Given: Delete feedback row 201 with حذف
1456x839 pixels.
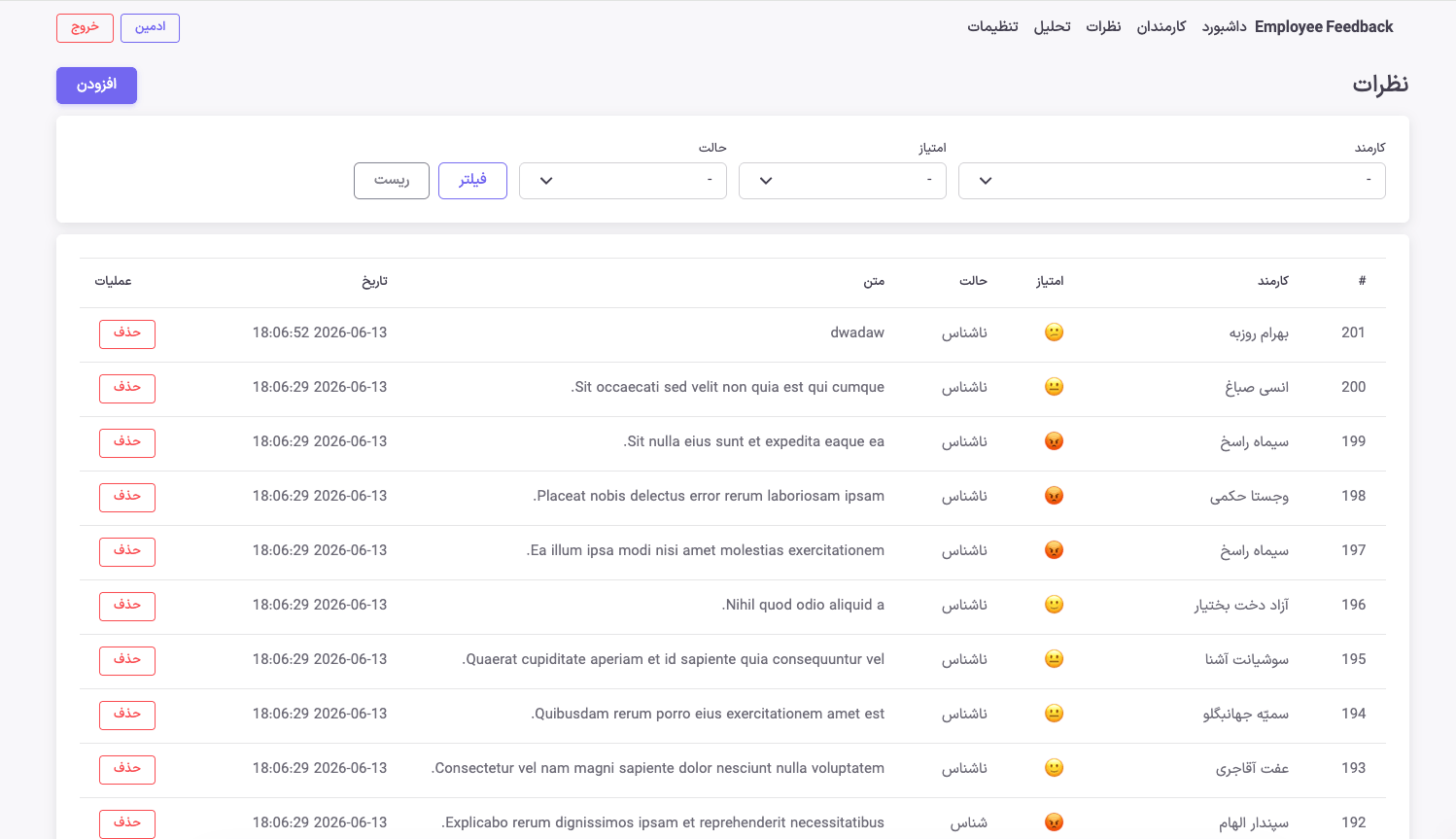Looking at the screenshot, I should 127,333.
